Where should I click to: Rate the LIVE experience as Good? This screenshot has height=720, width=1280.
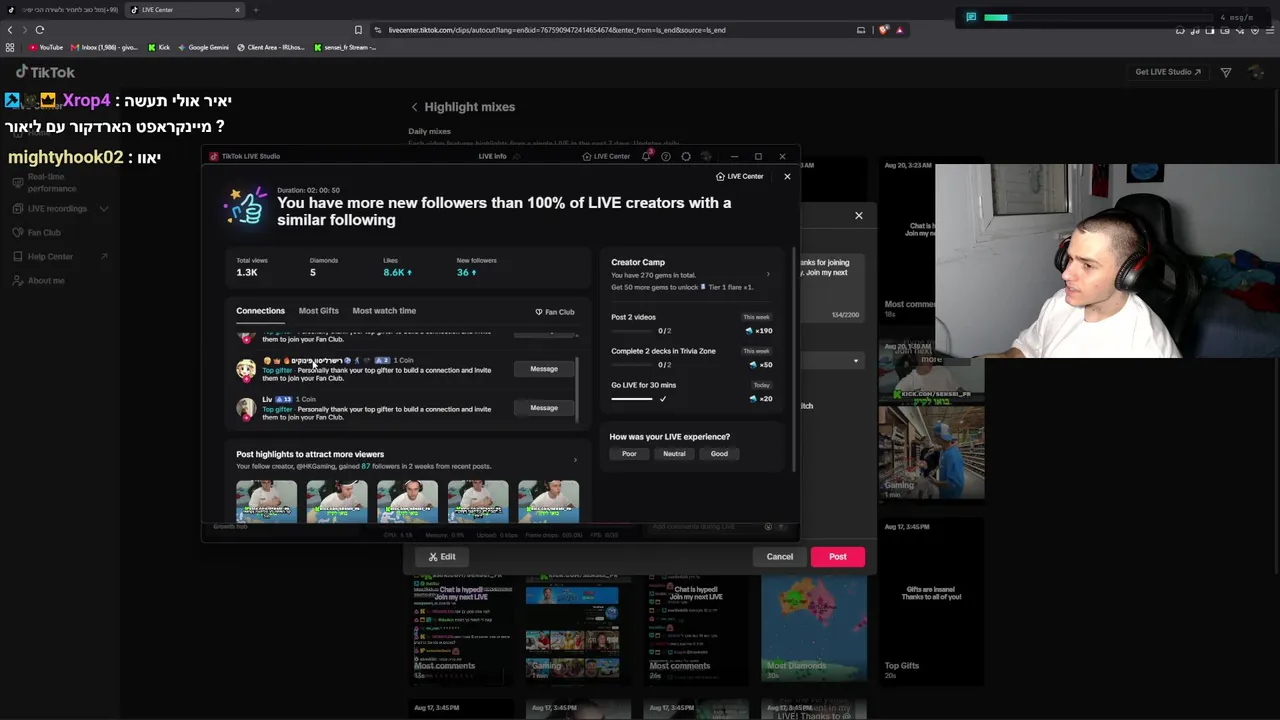pos(719,454)
